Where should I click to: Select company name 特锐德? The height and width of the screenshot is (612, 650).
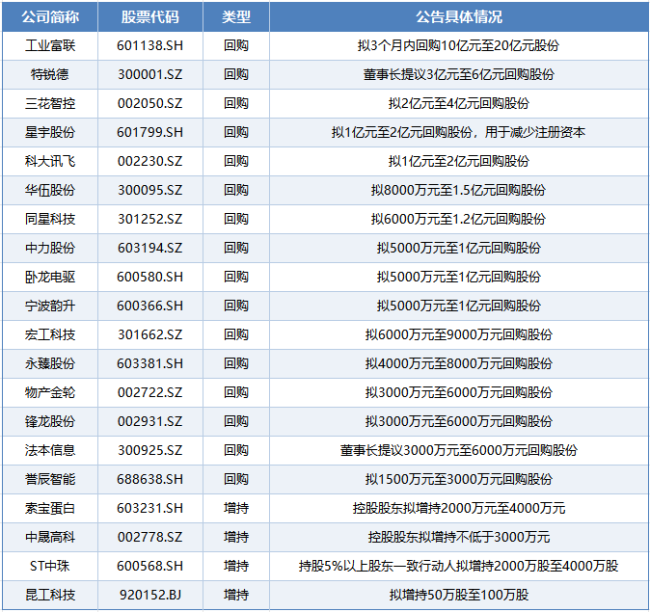tap(50, 74)
